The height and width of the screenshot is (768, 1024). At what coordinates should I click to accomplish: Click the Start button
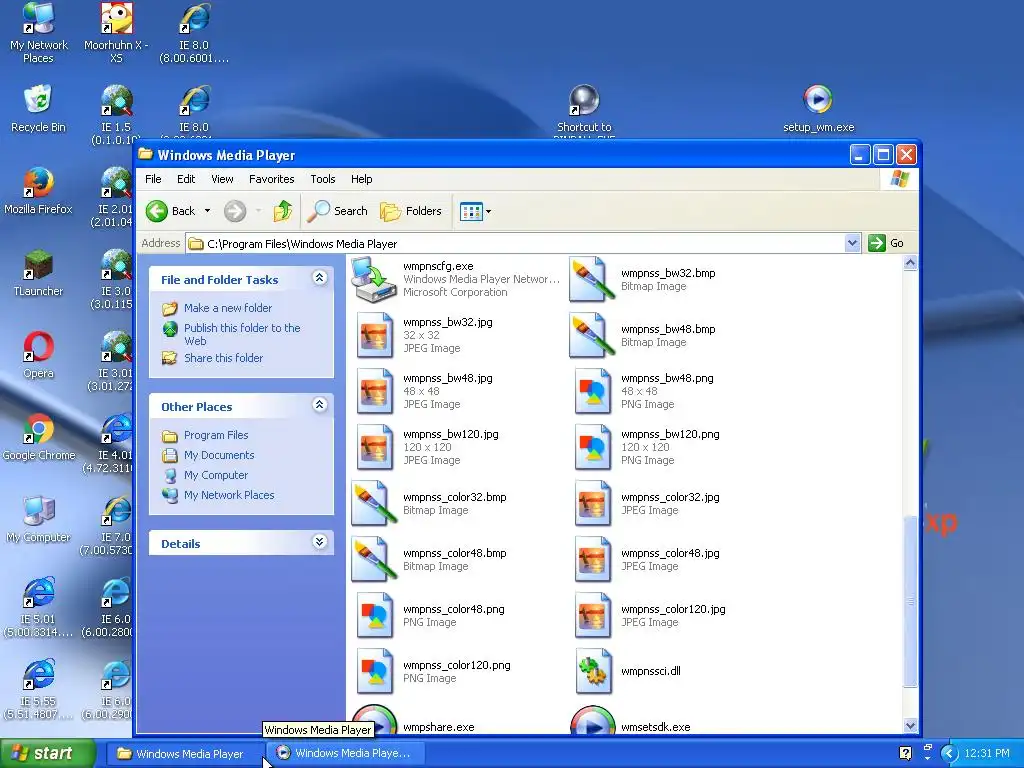(47, 753)
